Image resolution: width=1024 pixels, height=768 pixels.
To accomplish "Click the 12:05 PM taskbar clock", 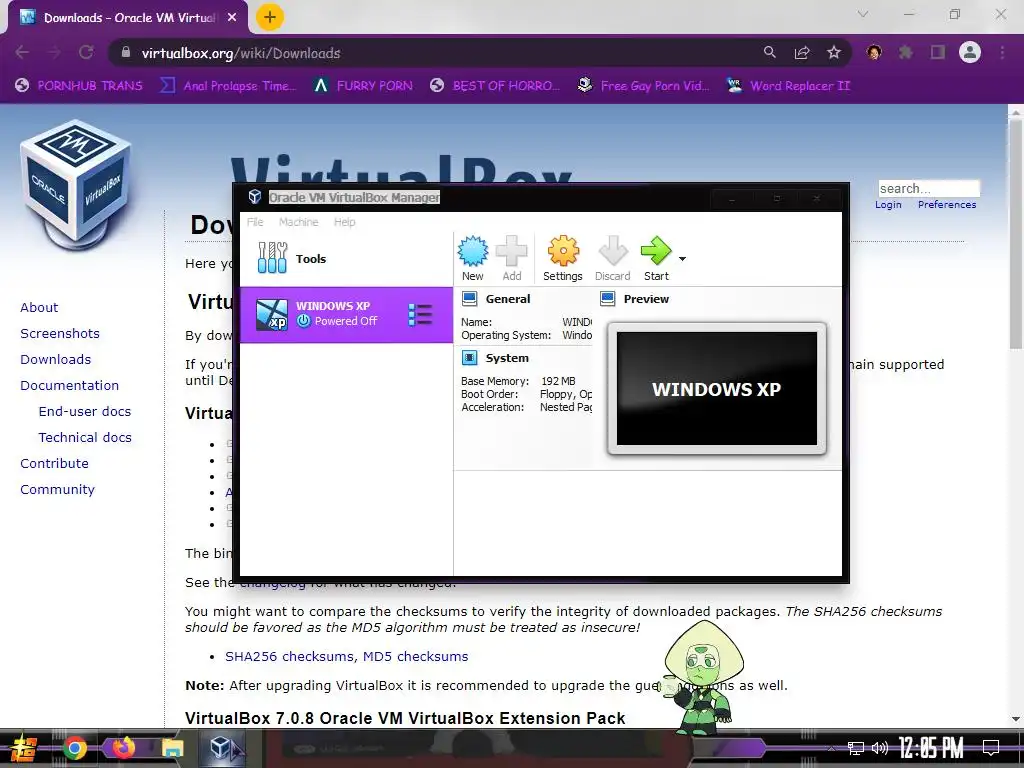I will pos(931,748).
